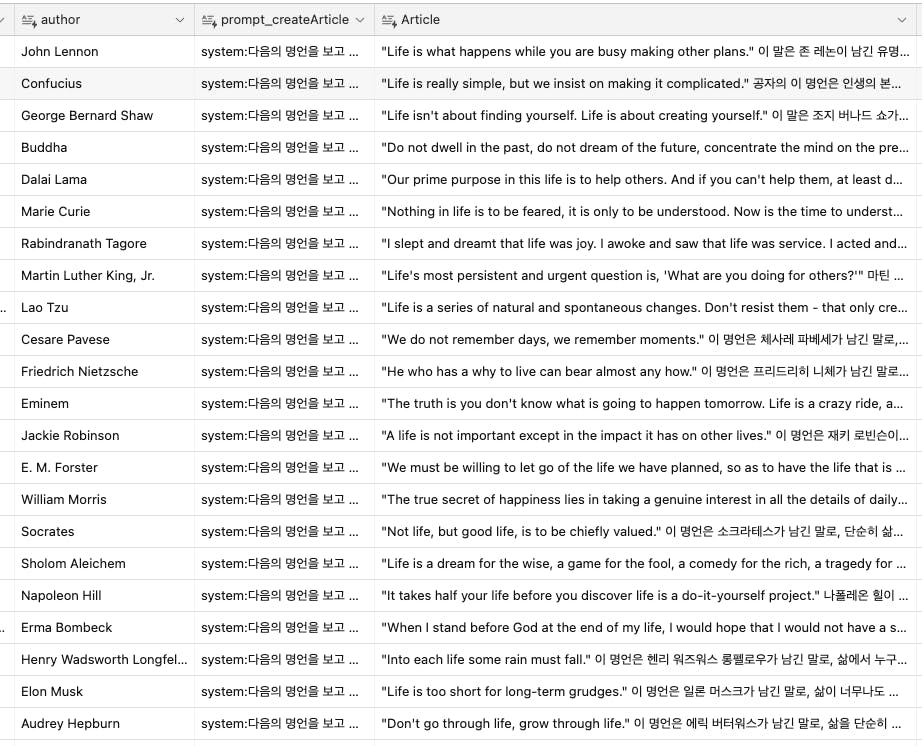
Task: Click the Dalai Lama cell
Action: tap(104, 180)
